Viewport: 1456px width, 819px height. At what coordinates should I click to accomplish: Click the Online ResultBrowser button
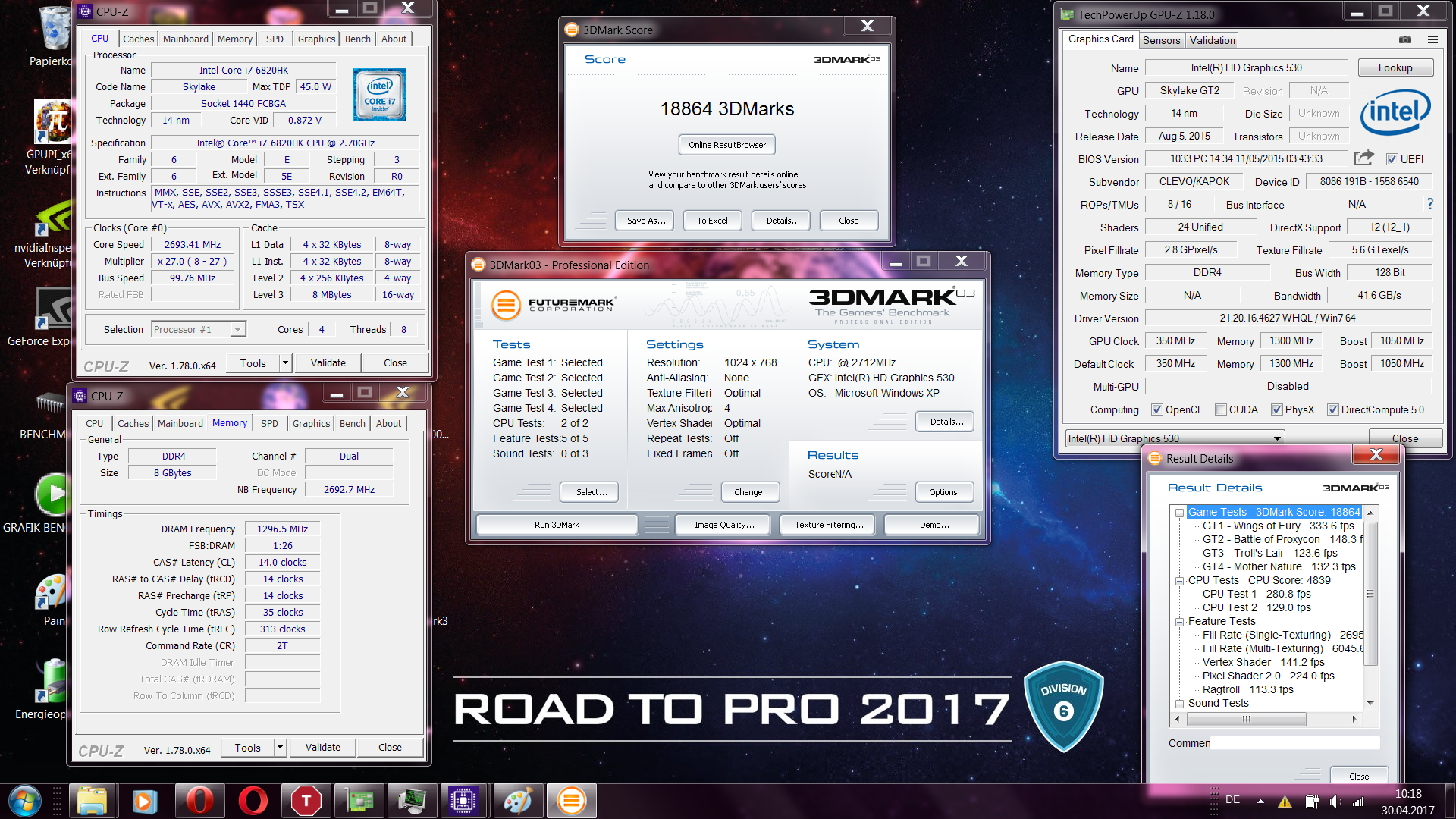click(726, 145)
